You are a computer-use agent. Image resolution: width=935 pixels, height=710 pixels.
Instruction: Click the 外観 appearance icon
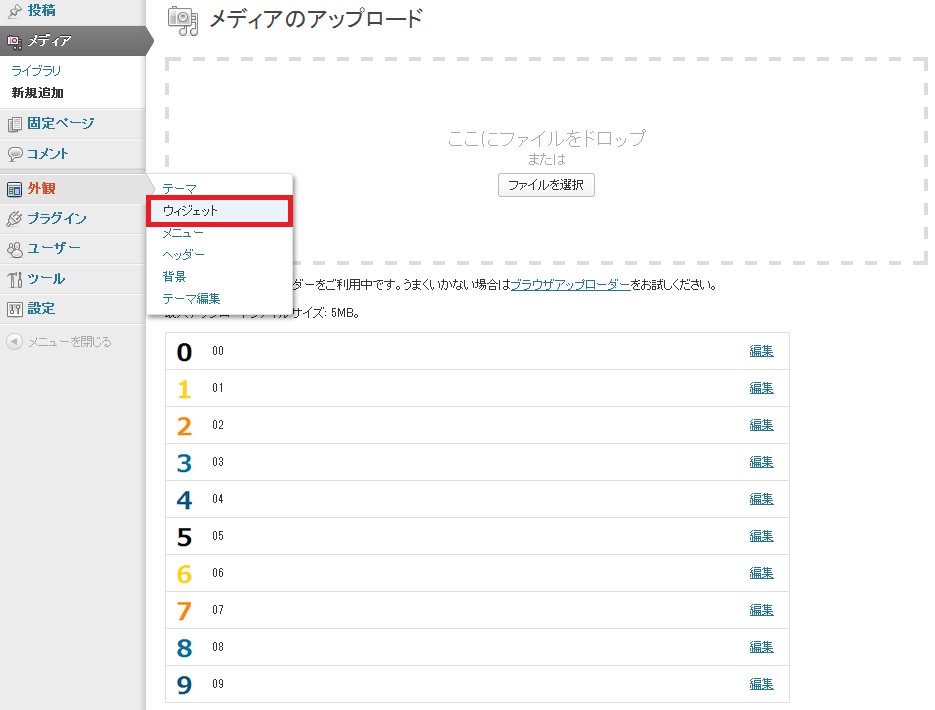click(14, 189)
